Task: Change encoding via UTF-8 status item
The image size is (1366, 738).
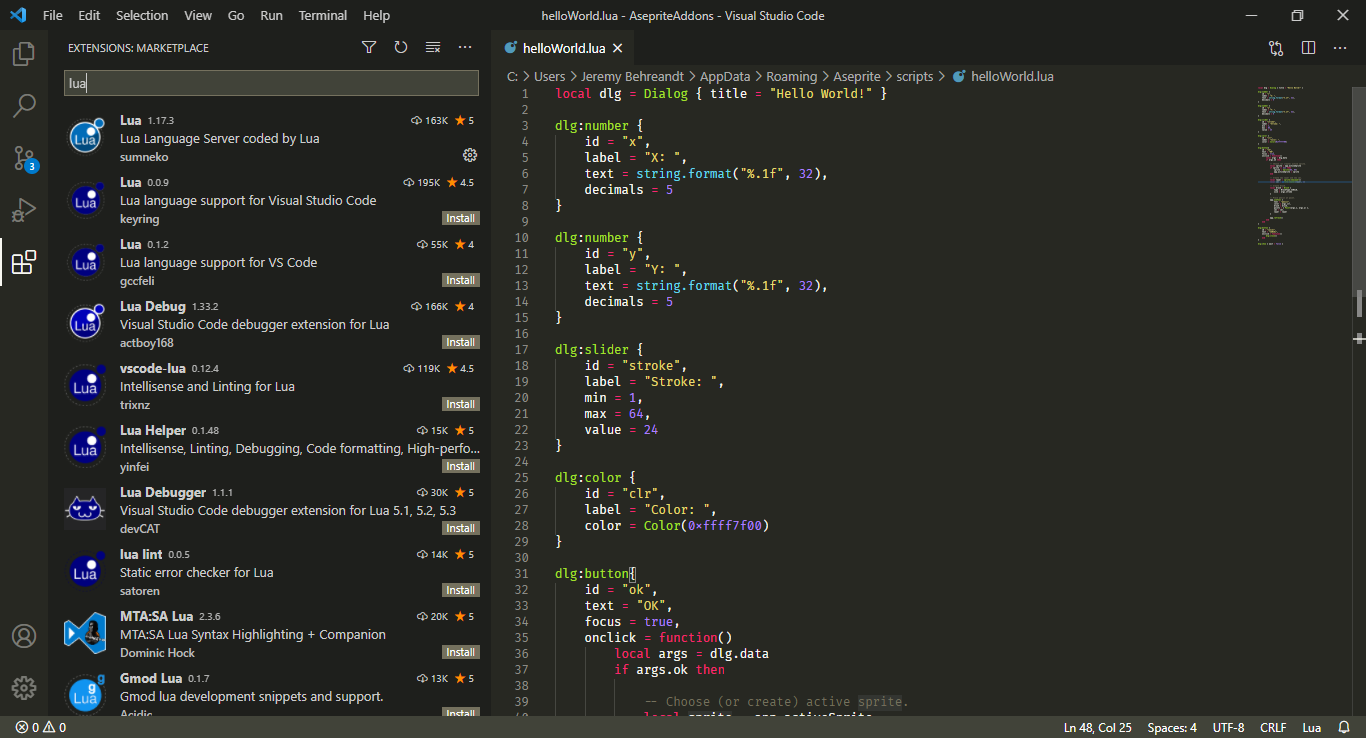Action: [1228, 728]
